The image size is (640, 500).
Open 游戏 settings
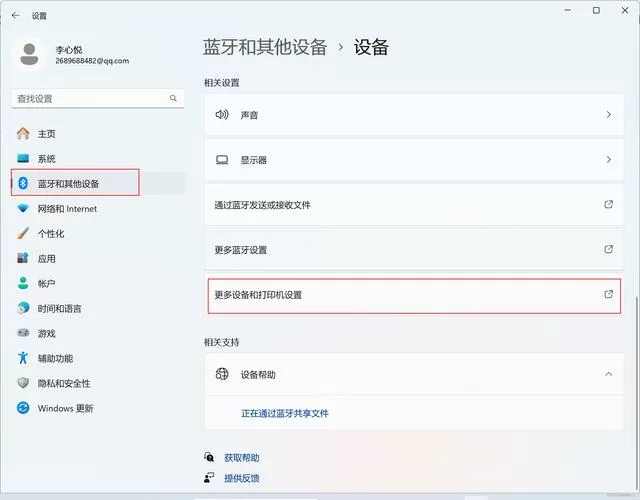point(98,333)
